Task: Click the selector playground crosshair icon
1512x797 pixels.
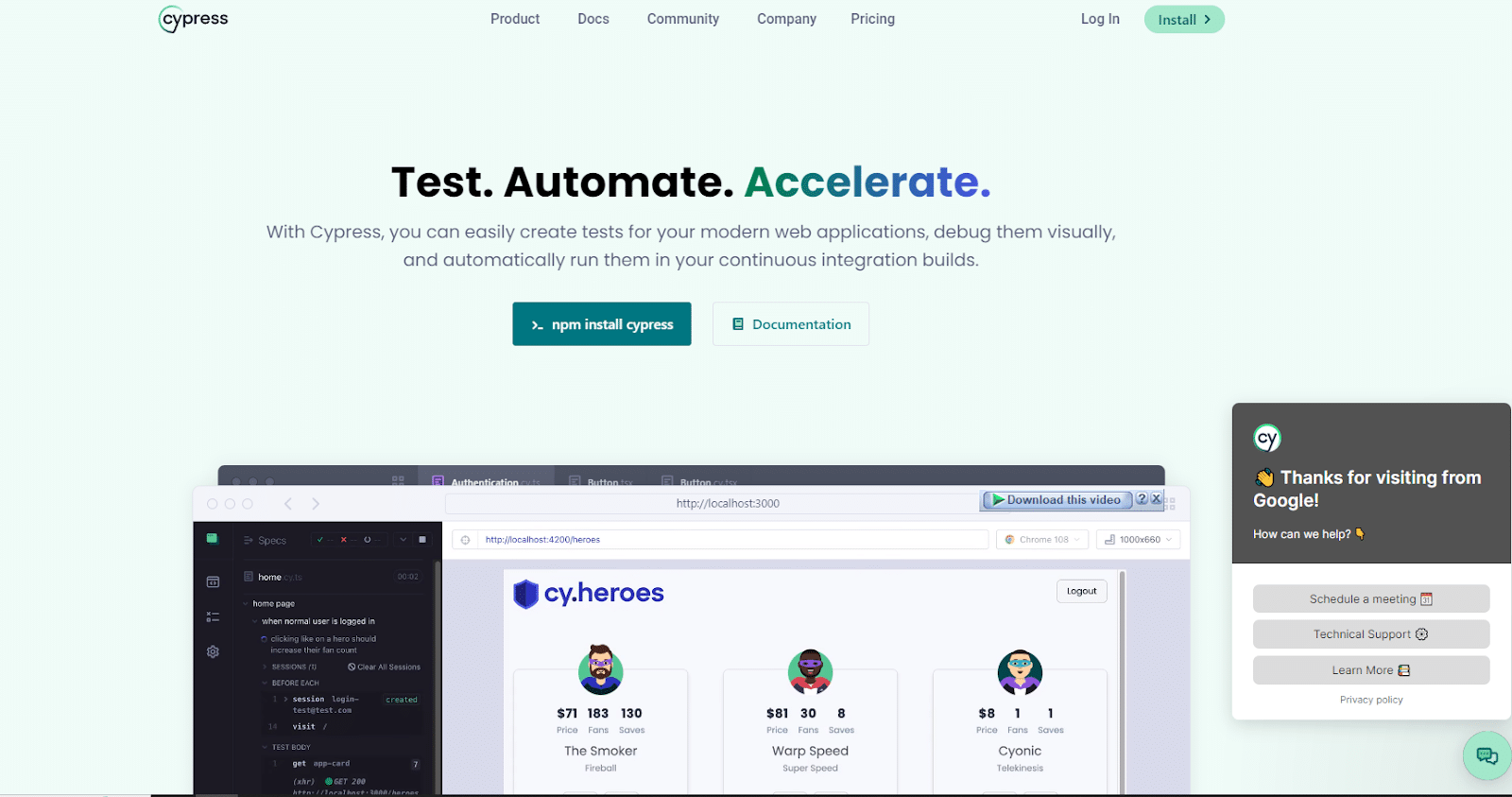Action: tap(465, 540)
